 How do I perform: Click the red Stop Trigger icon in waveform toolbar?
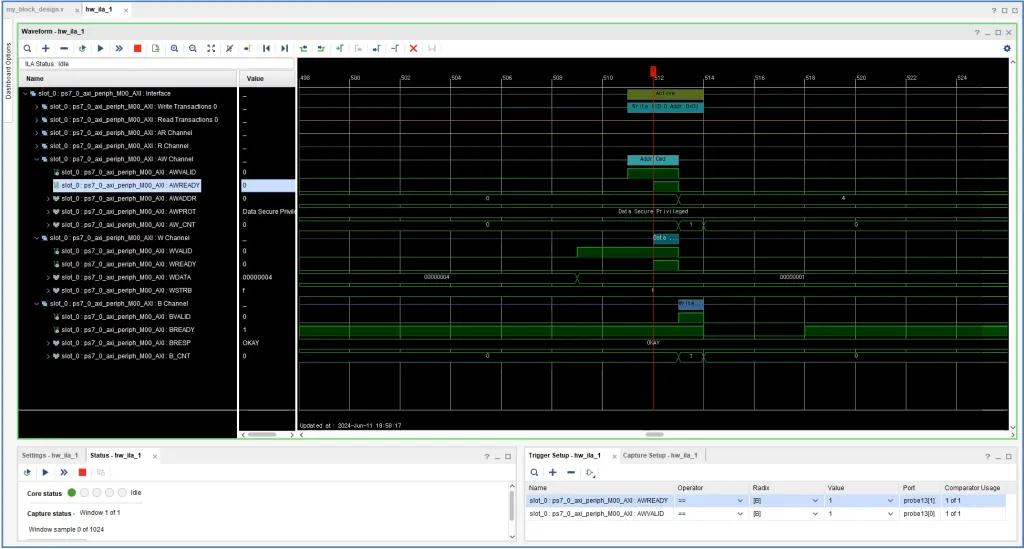point(137,48)
